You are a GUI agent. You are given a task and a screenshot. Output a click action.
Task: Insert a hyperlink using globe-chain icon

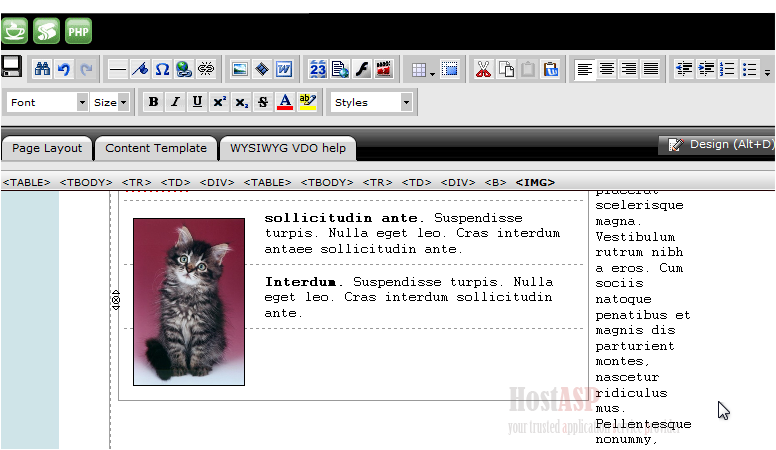(x=184, y=69)
